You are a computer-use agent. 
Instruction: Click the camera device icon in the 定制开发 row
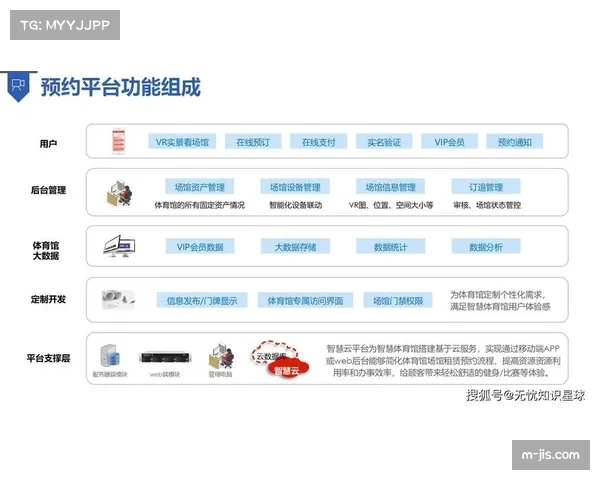point(118,300)
